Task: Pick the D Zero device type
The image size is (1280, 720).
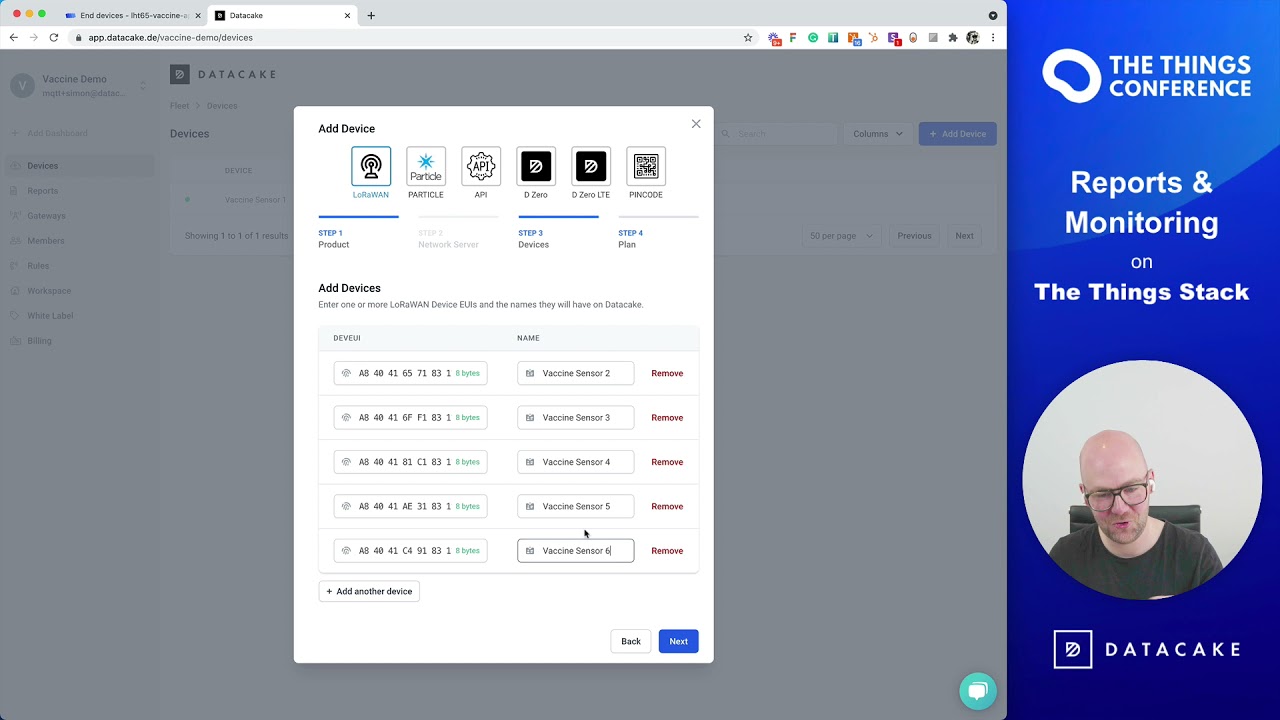Action: click(536, 167)
